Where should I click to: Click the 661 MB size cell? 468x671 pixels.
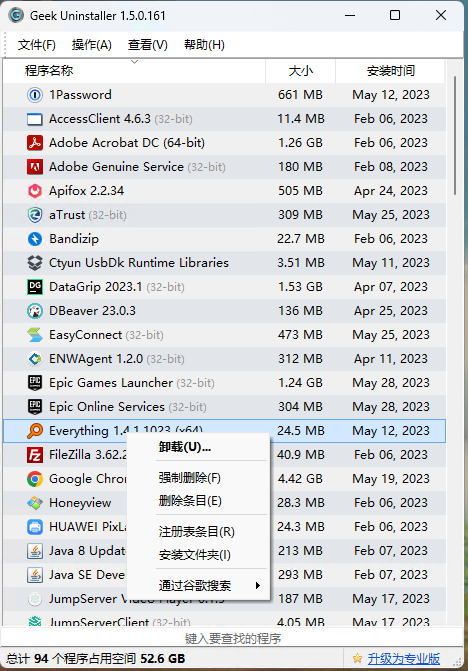tap(300, 95)
